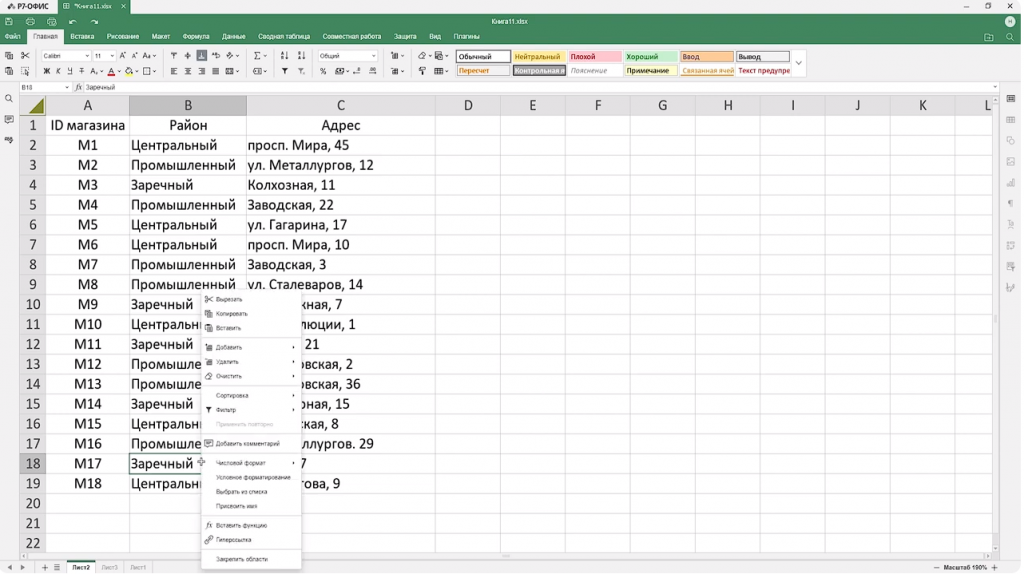The image size is (1024, 574).
Task: Click the fill color bucket swatch
Action: point(129,71)
